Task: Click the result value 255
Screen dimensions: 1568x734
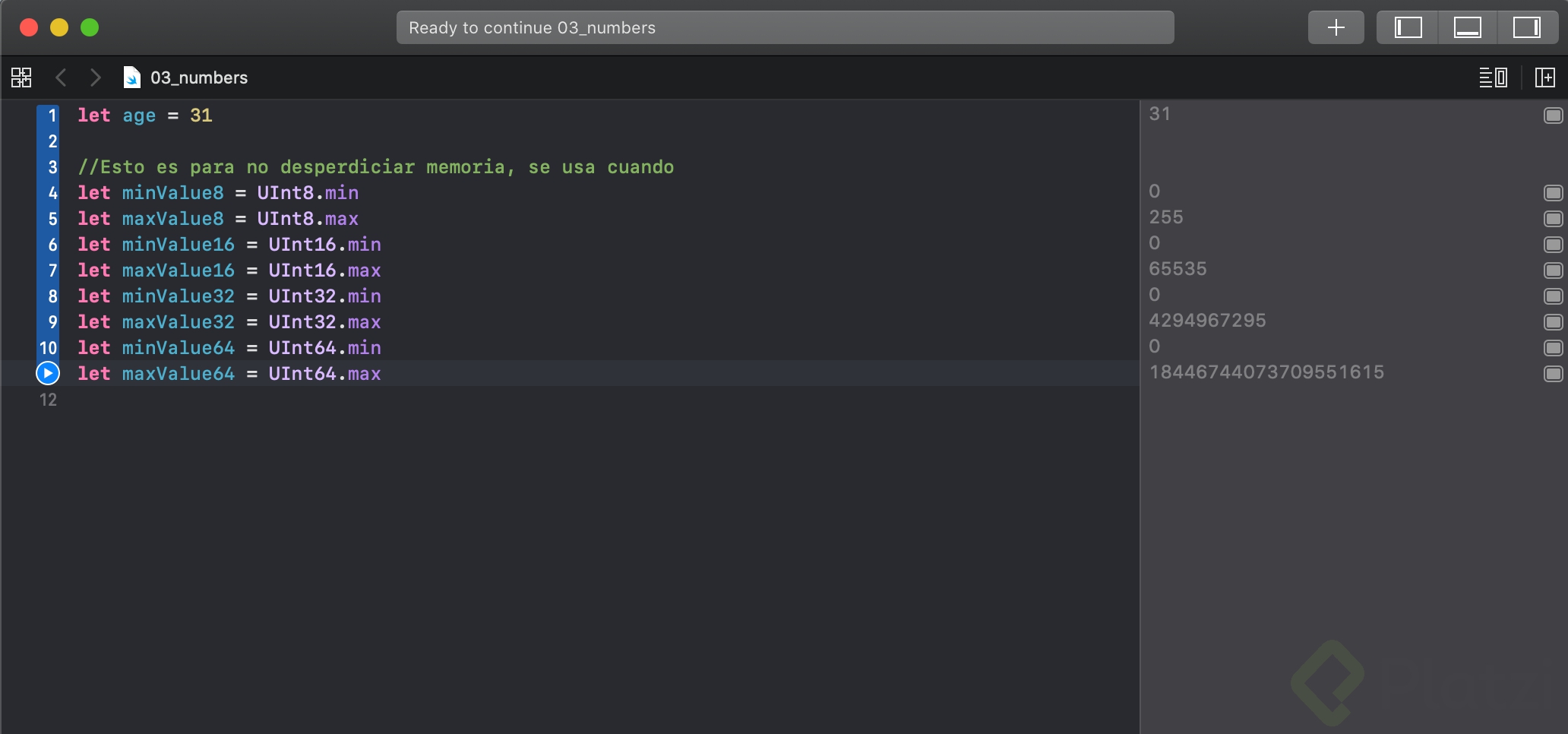Action: click(x=1166, y=217)
